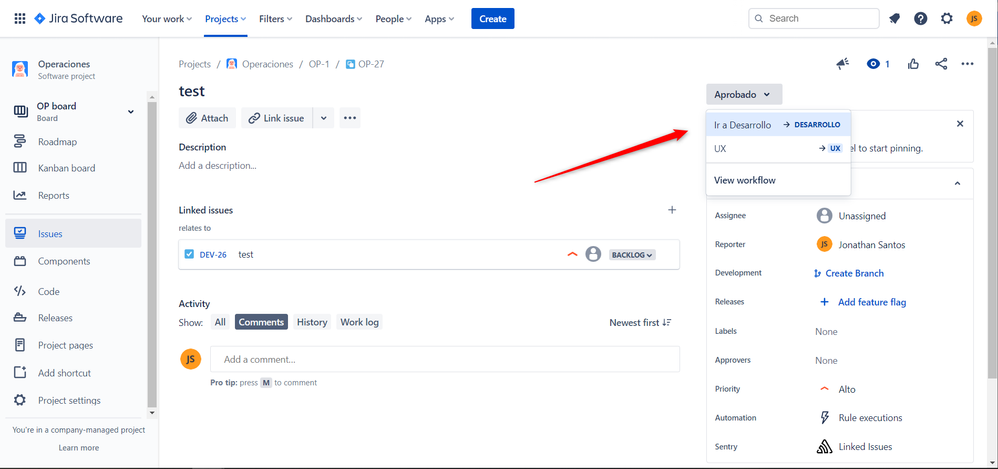Click the Aprobado status dropdown
The image size is (998, 469).
tap(743, 94)
